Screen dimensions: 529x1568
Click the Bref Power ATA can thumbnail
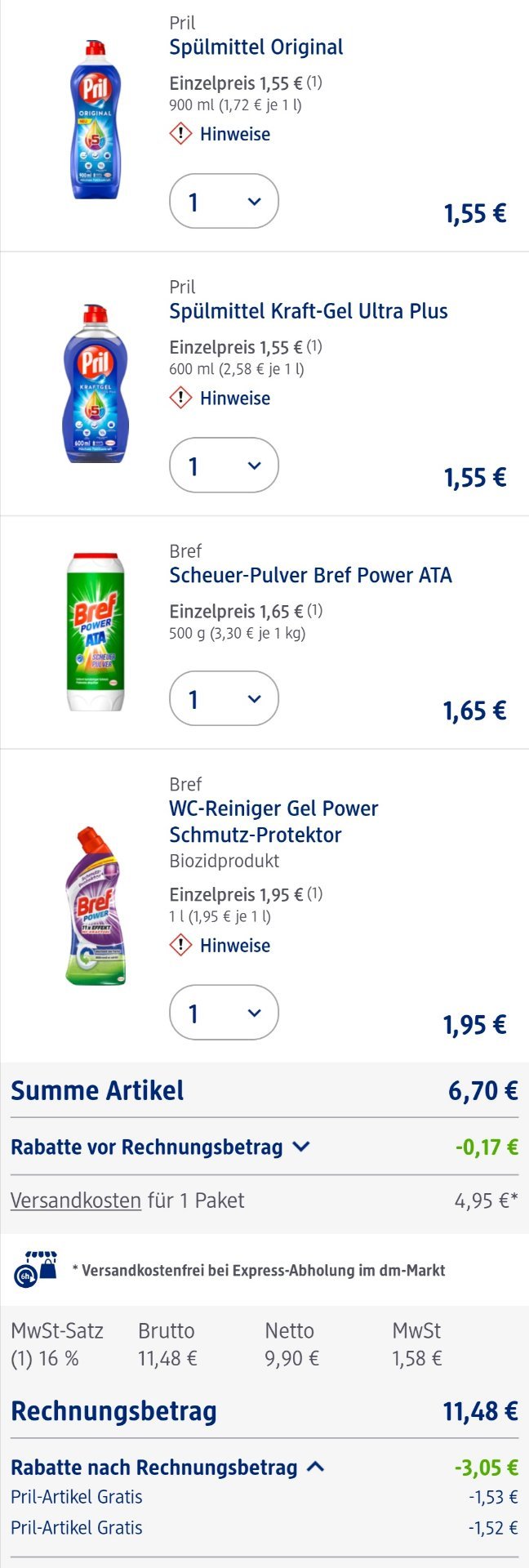tap(96, 632)
